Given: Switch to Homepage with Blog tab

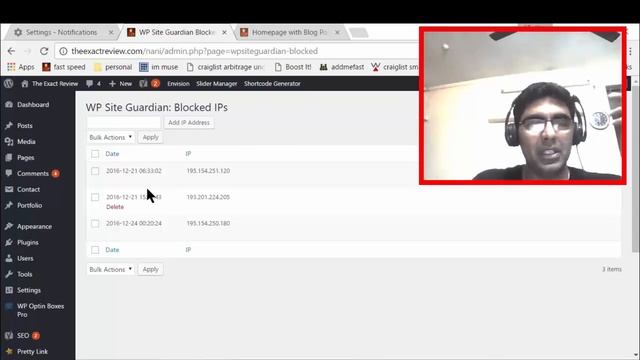Looking at the screenshot, I should click(289, 32).
